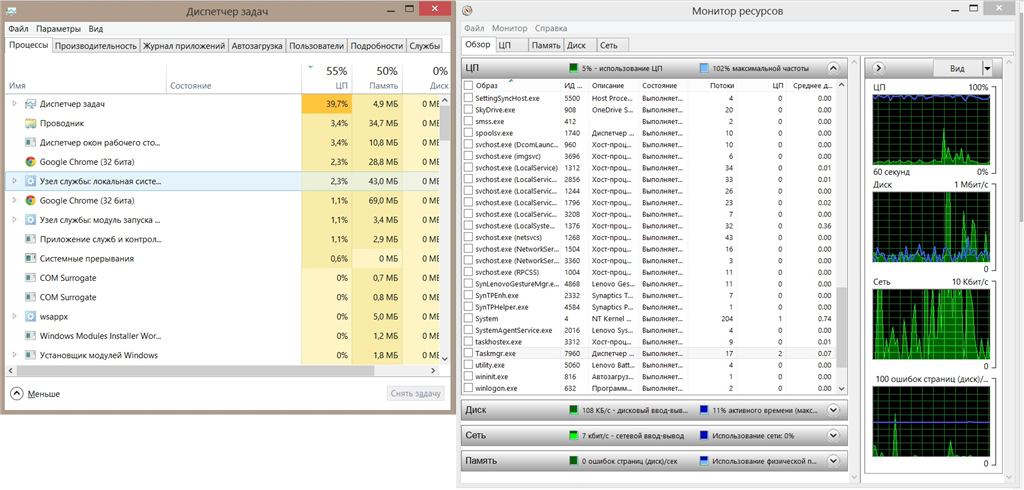The height and width of the screenshot is (490, 1024).
Task: Expand the Память section chevron
Action: point(833,461)
